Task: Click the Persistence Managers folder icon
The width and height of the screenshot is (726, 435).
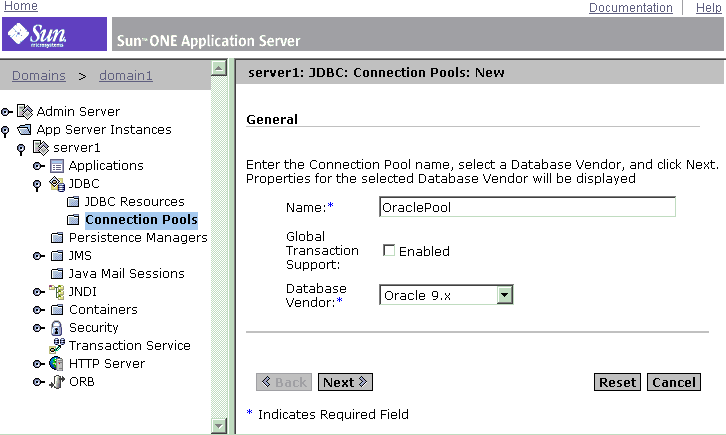Action: pos(56,238)
